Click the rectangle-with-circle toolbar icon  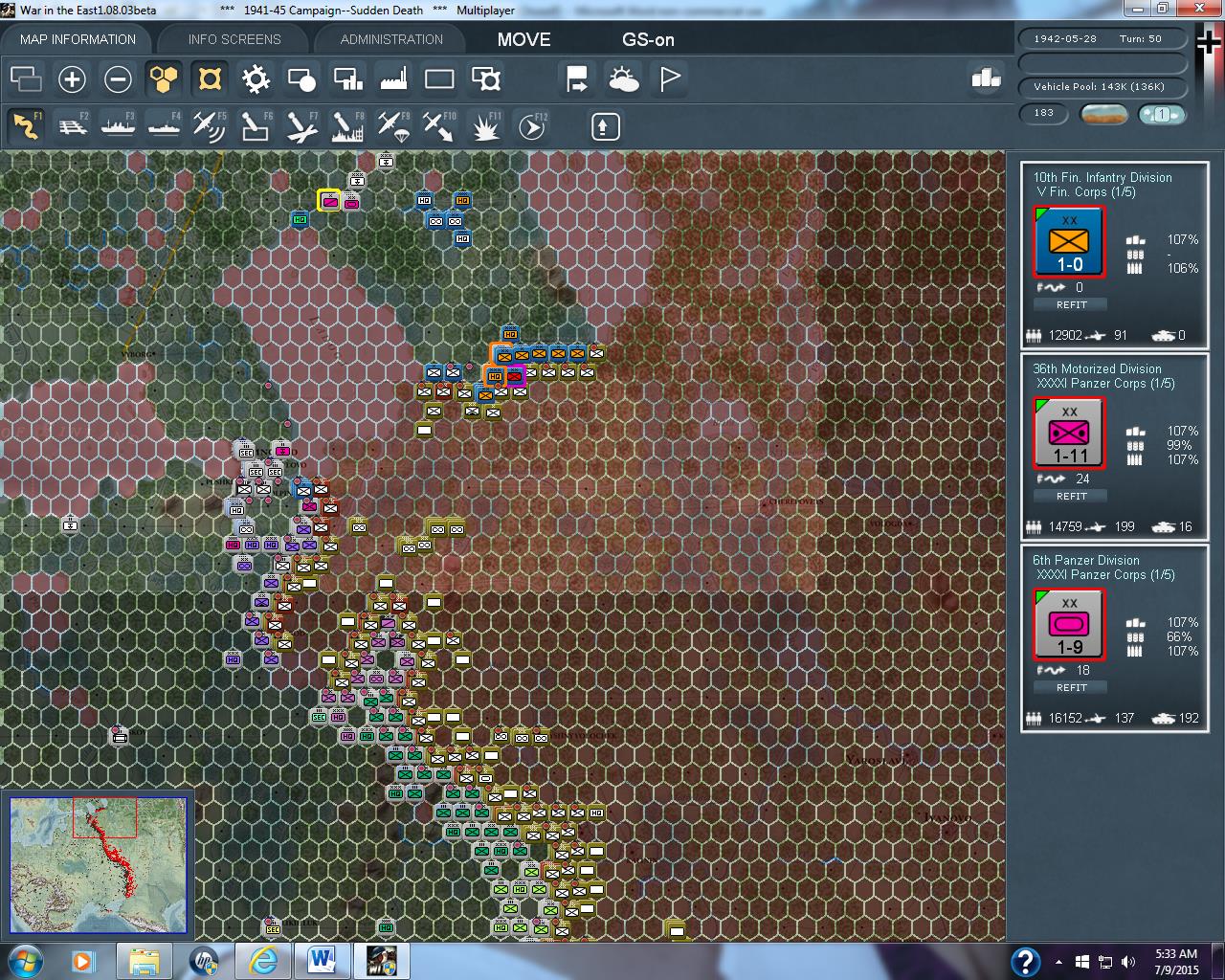(x=301, y=78)
